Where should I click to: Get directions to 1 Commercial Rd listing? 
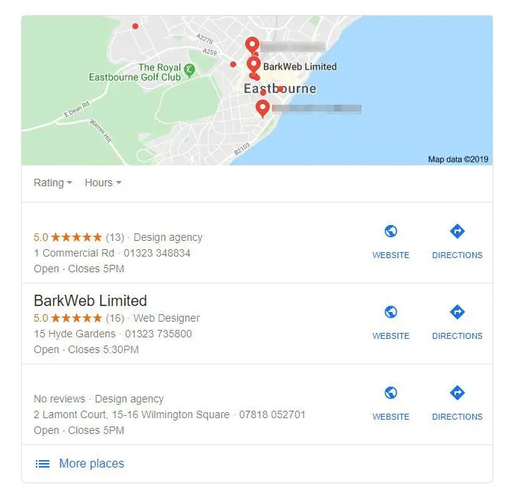pos(457,242)
